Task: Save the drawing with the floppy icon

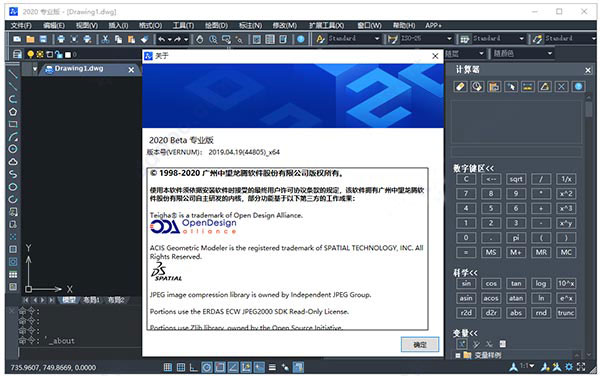Action: pos(43,39)
